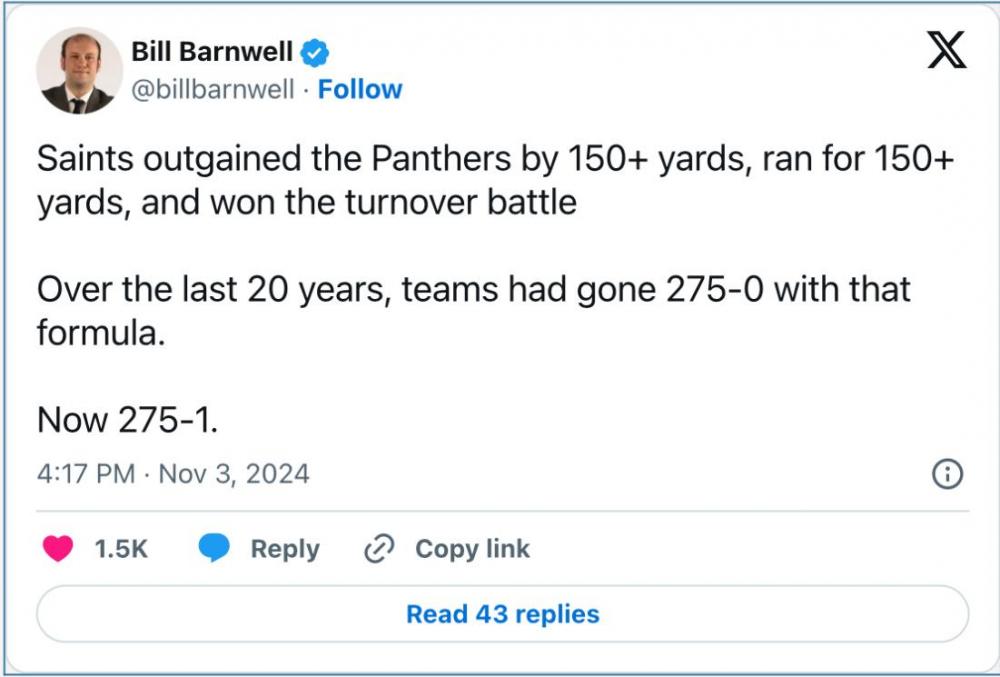Click the 'formula.' word in the tweet
Viewport: 1000px width, 677px height.
[x=100, y=332]
